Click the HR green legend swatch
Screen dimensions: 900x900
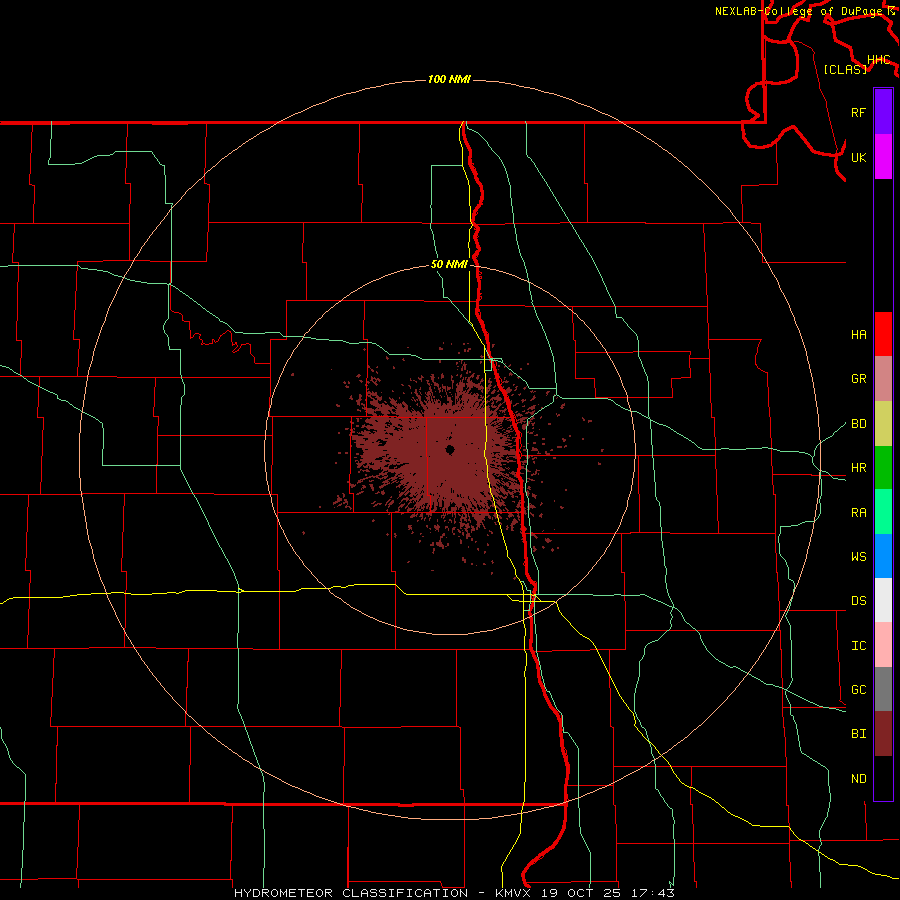pyautogui.click(x=883, y=468)
